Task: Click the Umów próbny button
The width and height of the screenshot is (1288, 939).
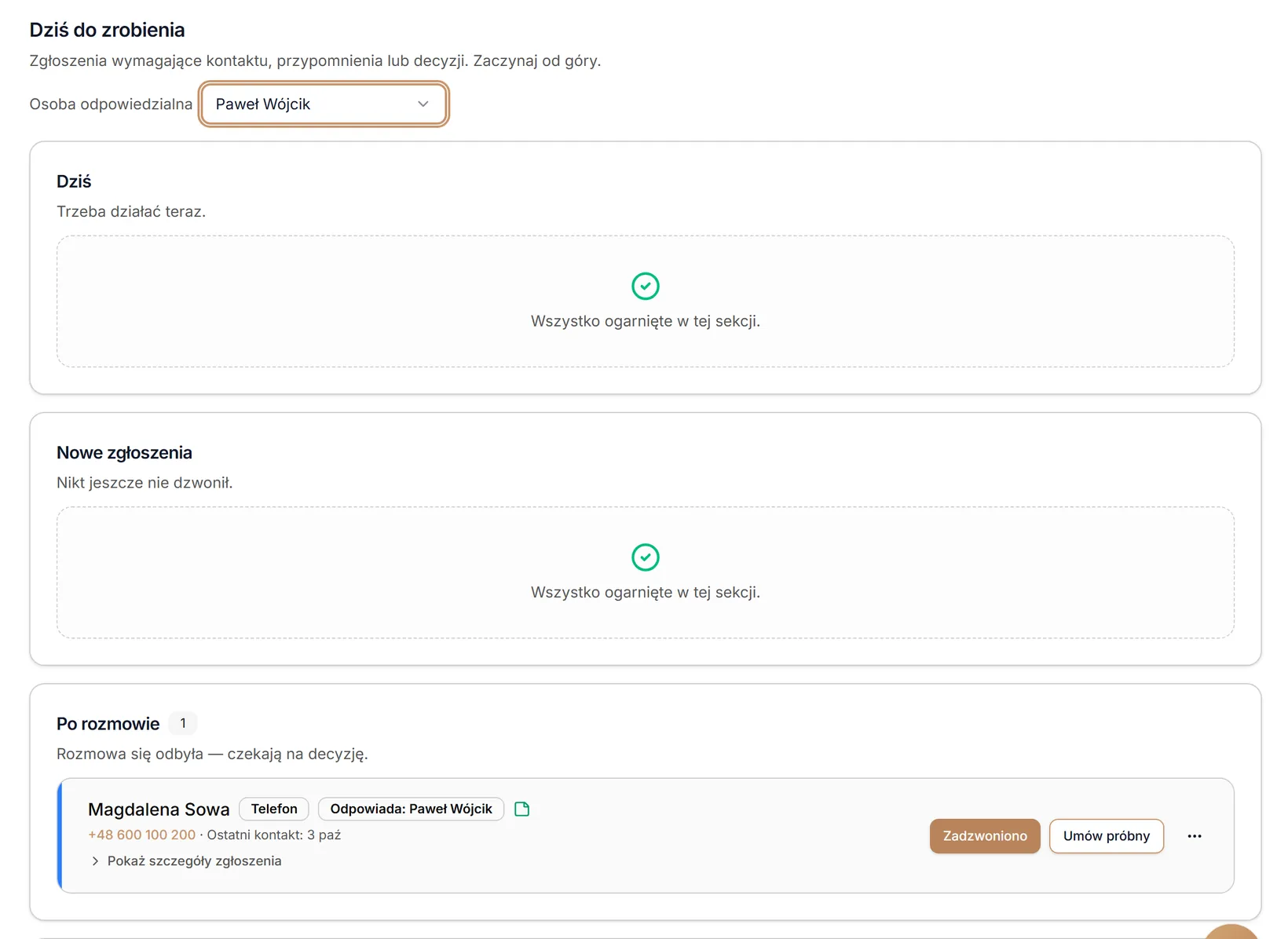Action: pyautogui.click(x=1106, y=836)
